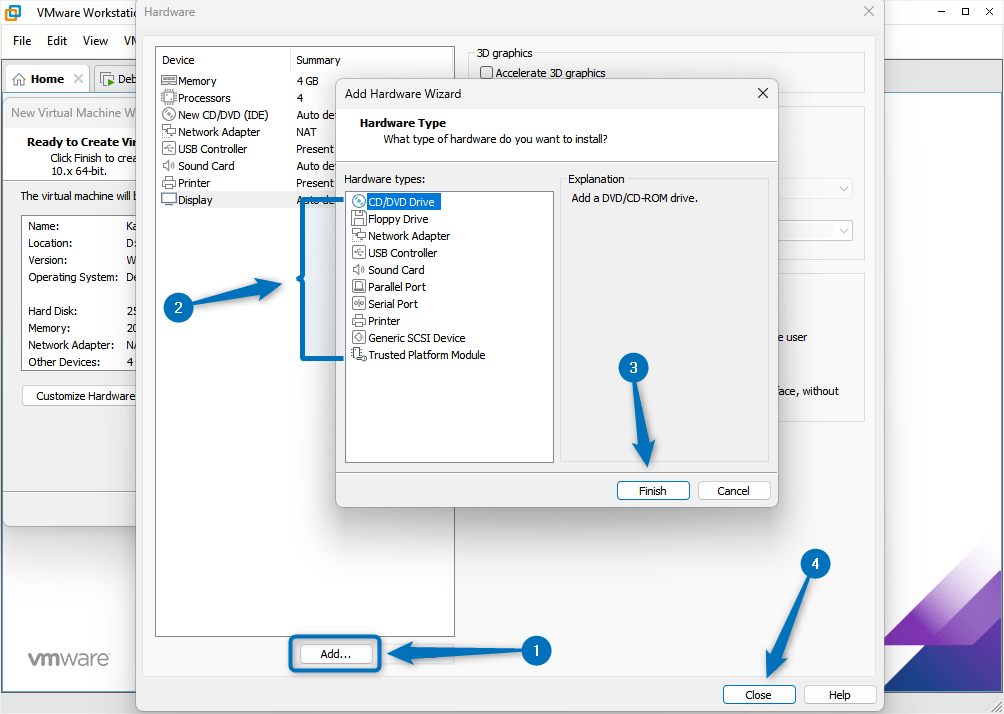The width and height of the screenshot is (1004, 714).
Task: Click the Finish button in the wizard
Action: pos(652,490)
